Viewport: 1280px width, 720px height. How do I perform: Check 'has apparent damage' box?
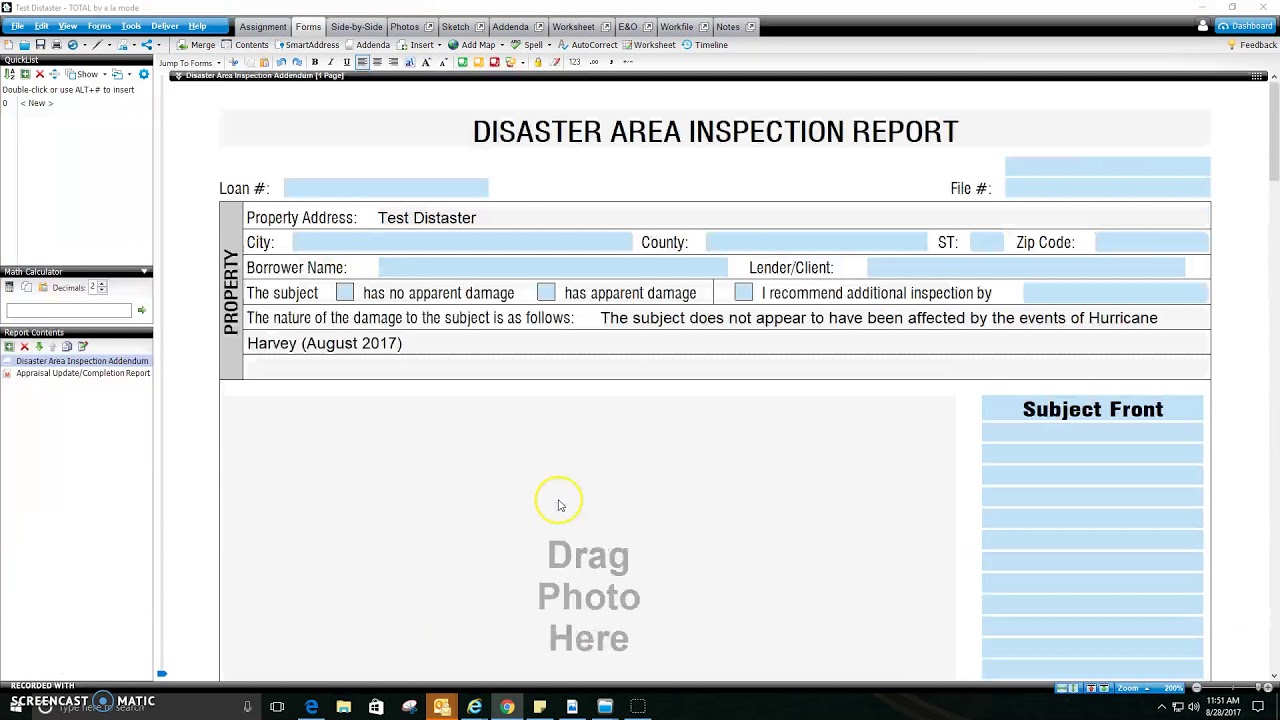(546, 292)
